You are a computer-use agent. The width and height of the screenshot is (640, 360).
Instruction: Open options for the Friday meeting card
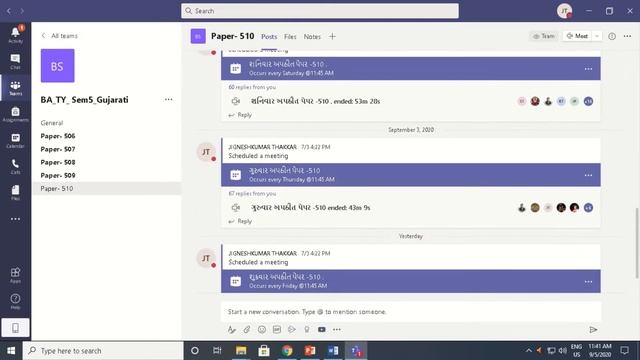pos(588,282)
